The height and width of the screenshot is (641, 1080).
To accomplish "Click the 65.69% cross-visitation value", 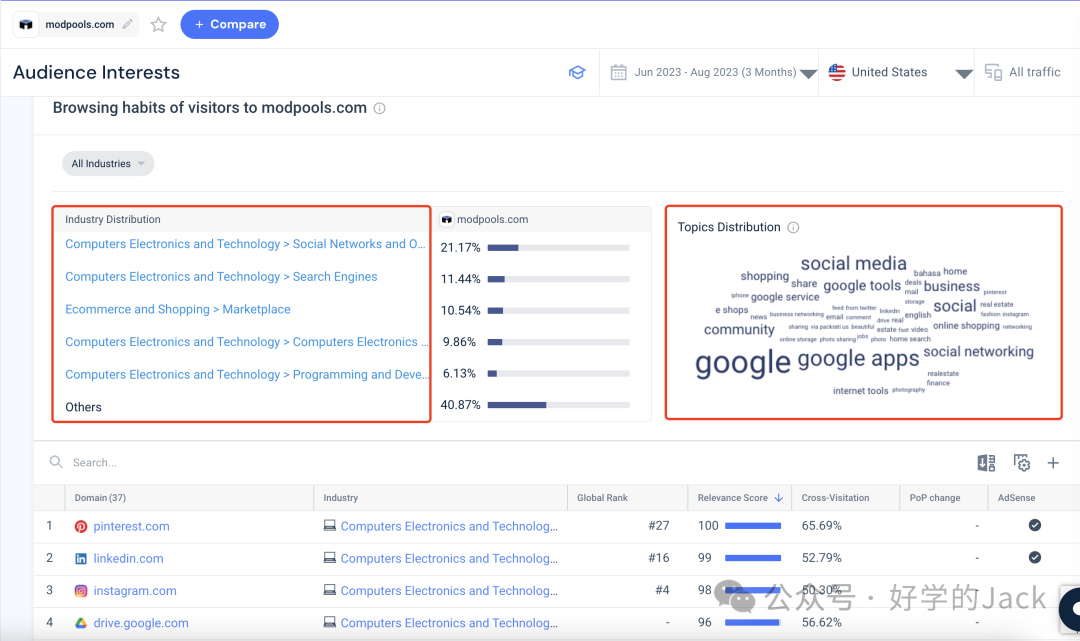I will pyautogui.click(x=822, y=526).
